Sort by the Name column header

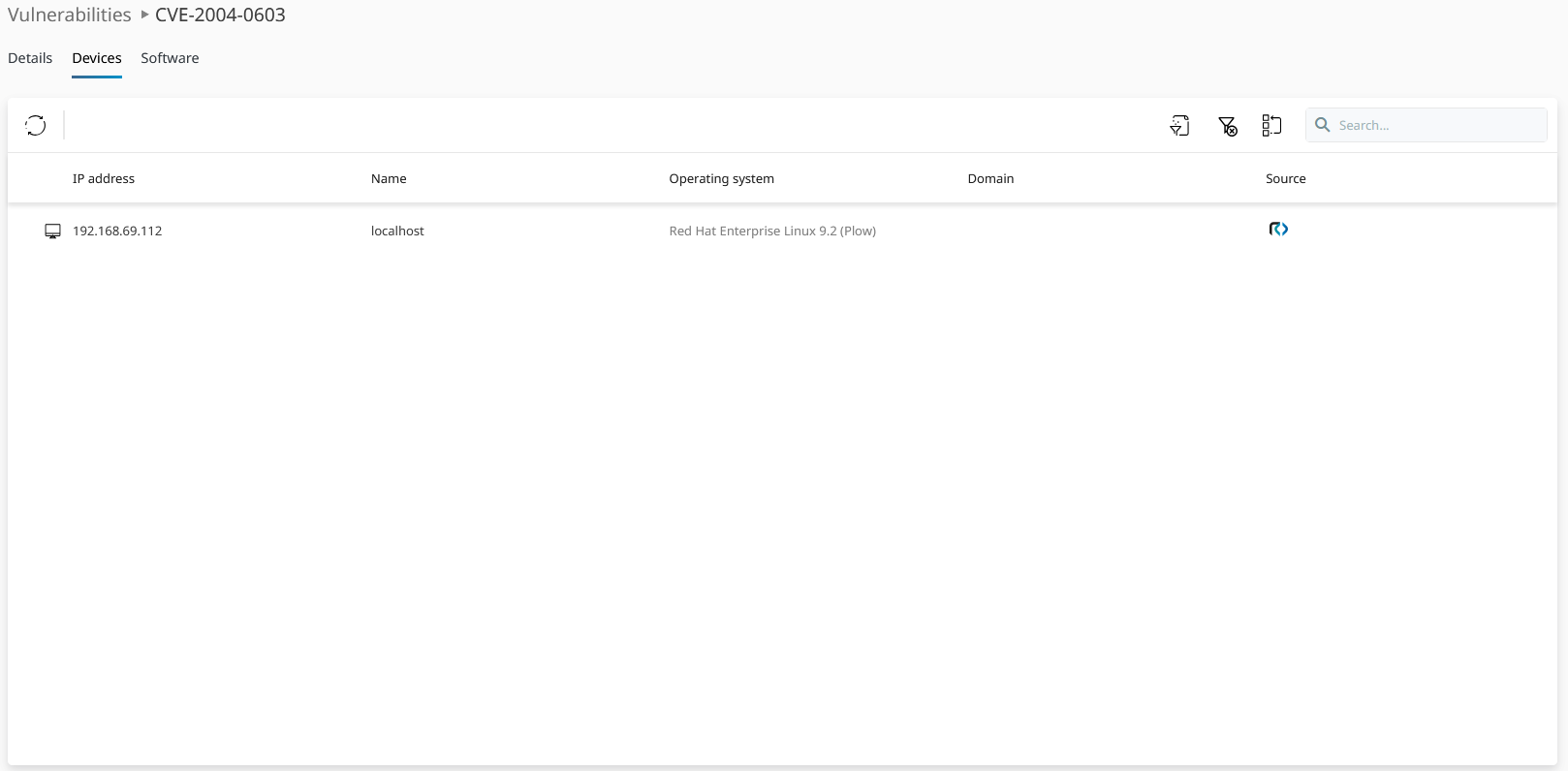pos(389,178)
